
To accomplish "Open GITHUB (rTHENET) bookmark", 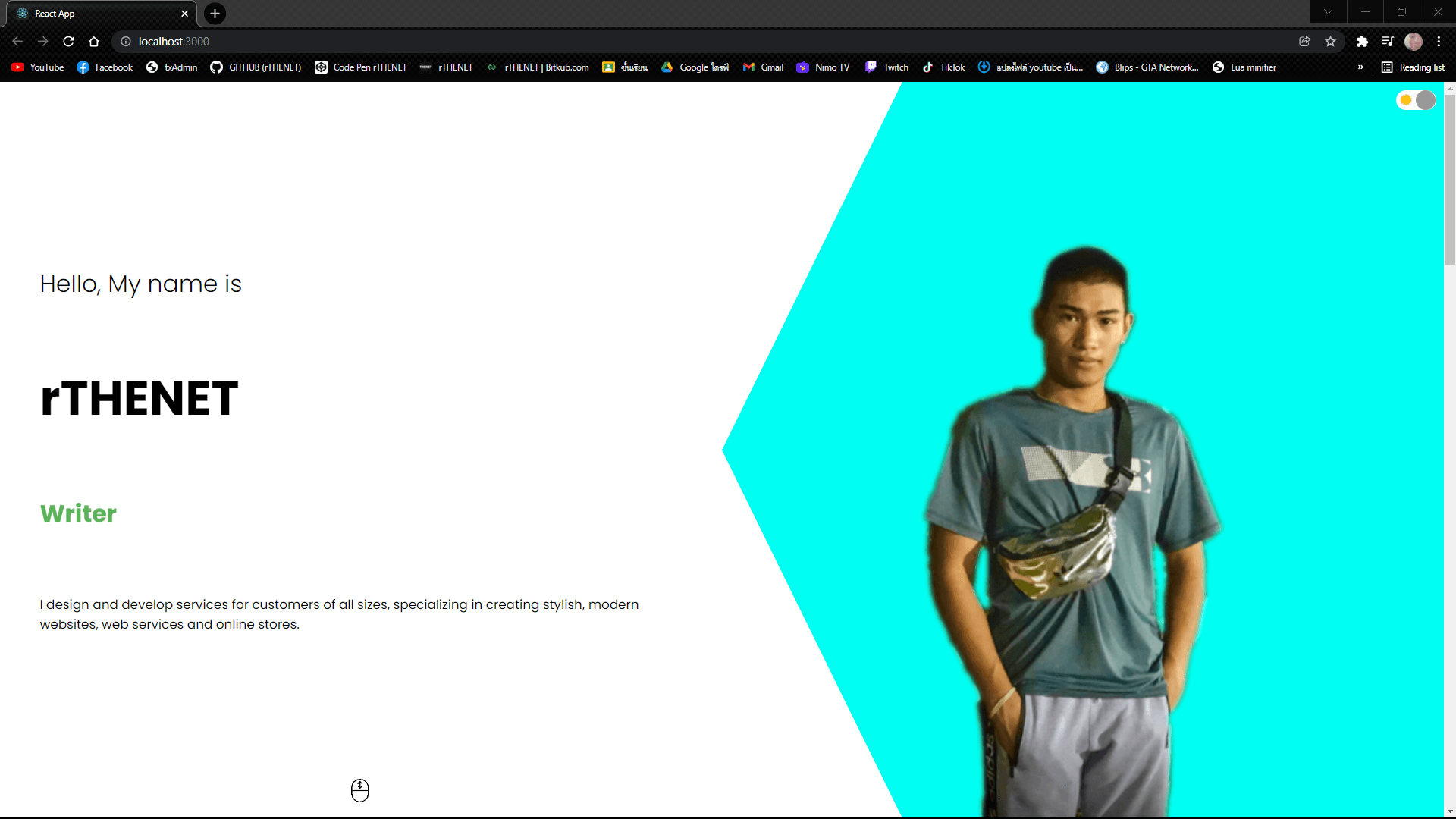I will coord(256,67).
